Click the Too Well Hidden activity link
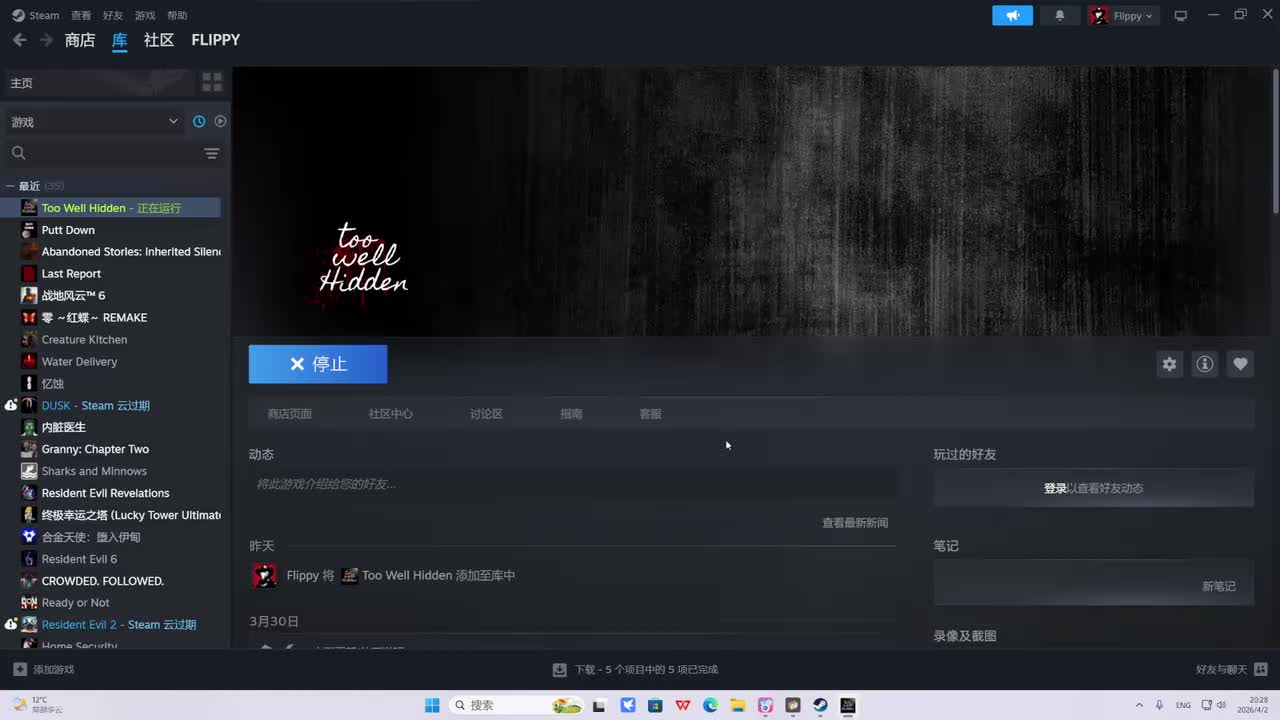 [407, 576]
